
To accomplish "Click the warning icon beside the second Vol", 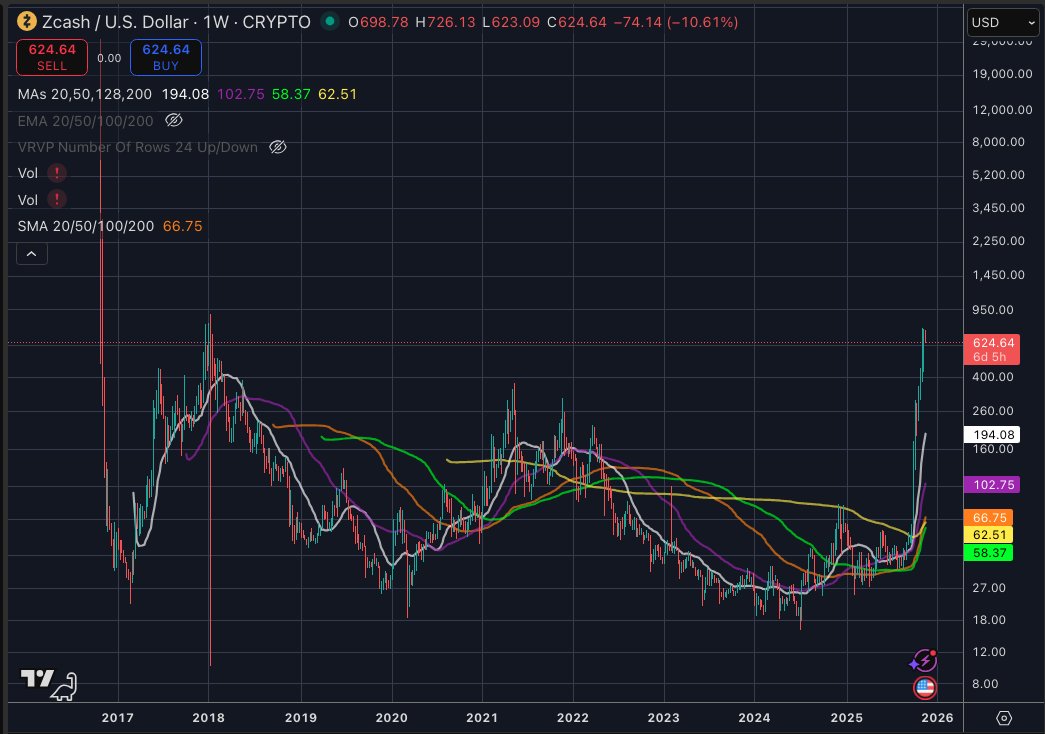I will point(57,199).
